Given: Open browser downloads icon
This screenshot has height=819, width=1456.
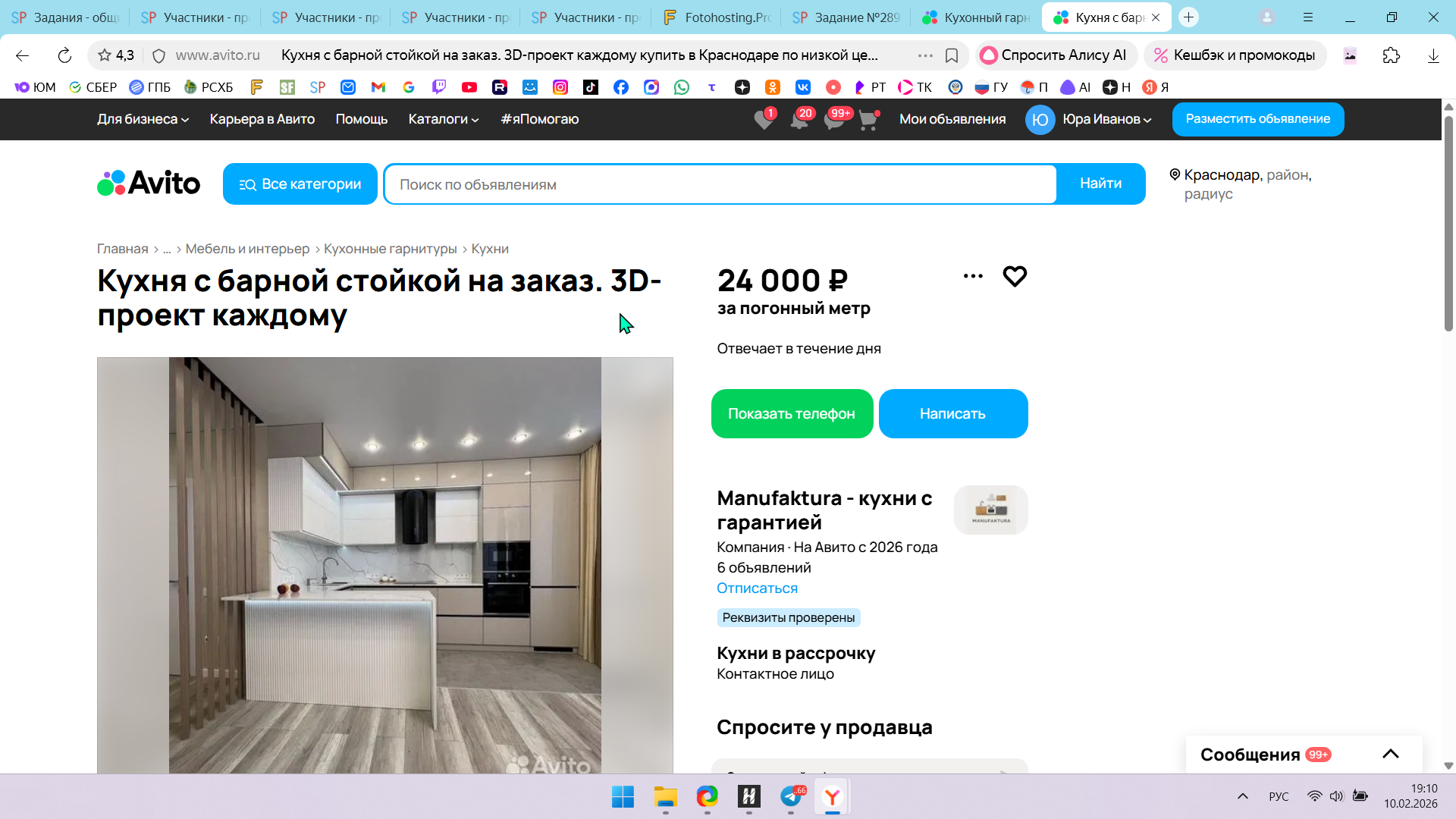Looking at the screenshot, I should [1432, 55].
